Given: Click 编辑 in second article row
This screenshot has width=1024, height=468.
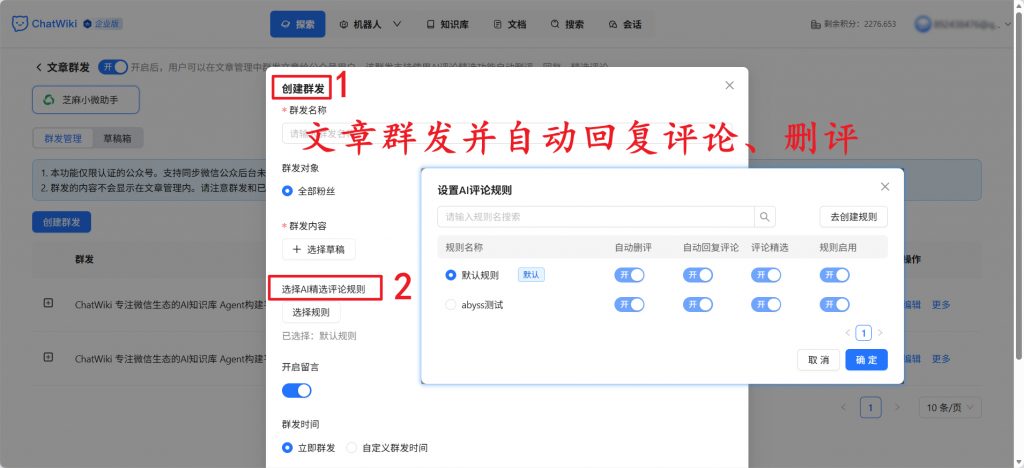Looking at the screenshot, I should pos(912,358).
